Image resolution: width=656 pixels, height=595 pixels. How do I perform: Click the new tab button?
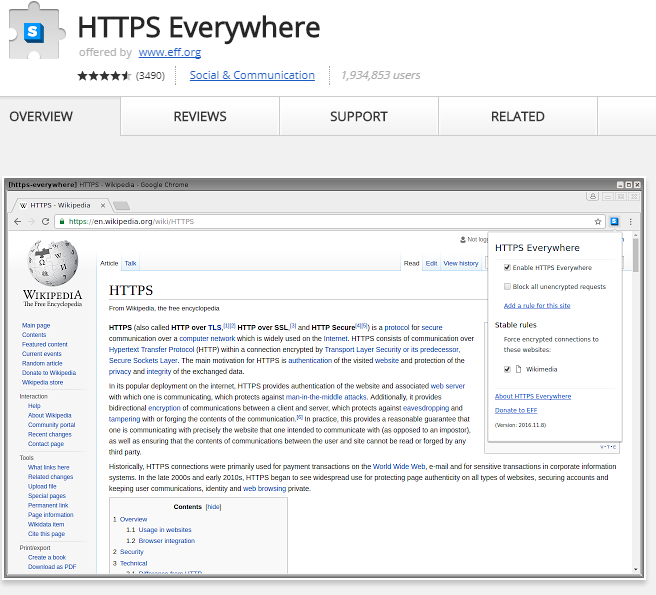(x=121, y=206)
